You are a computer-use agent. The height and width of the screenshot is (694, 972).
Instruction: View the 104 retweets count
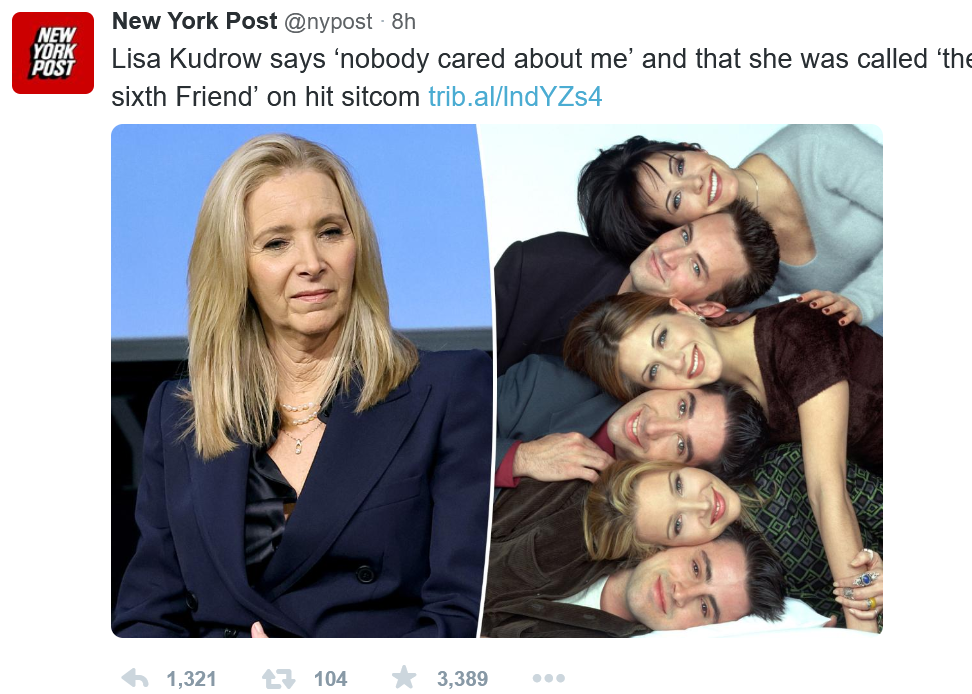tap(330, 679)
